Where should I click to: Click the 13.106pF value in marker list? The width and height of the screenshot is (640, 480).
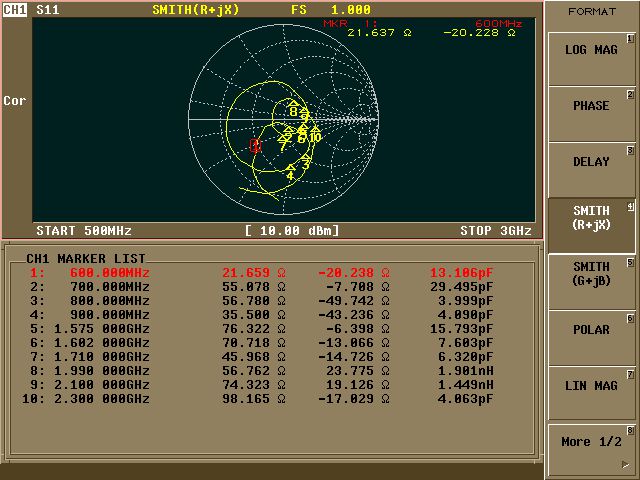(462, 273)
